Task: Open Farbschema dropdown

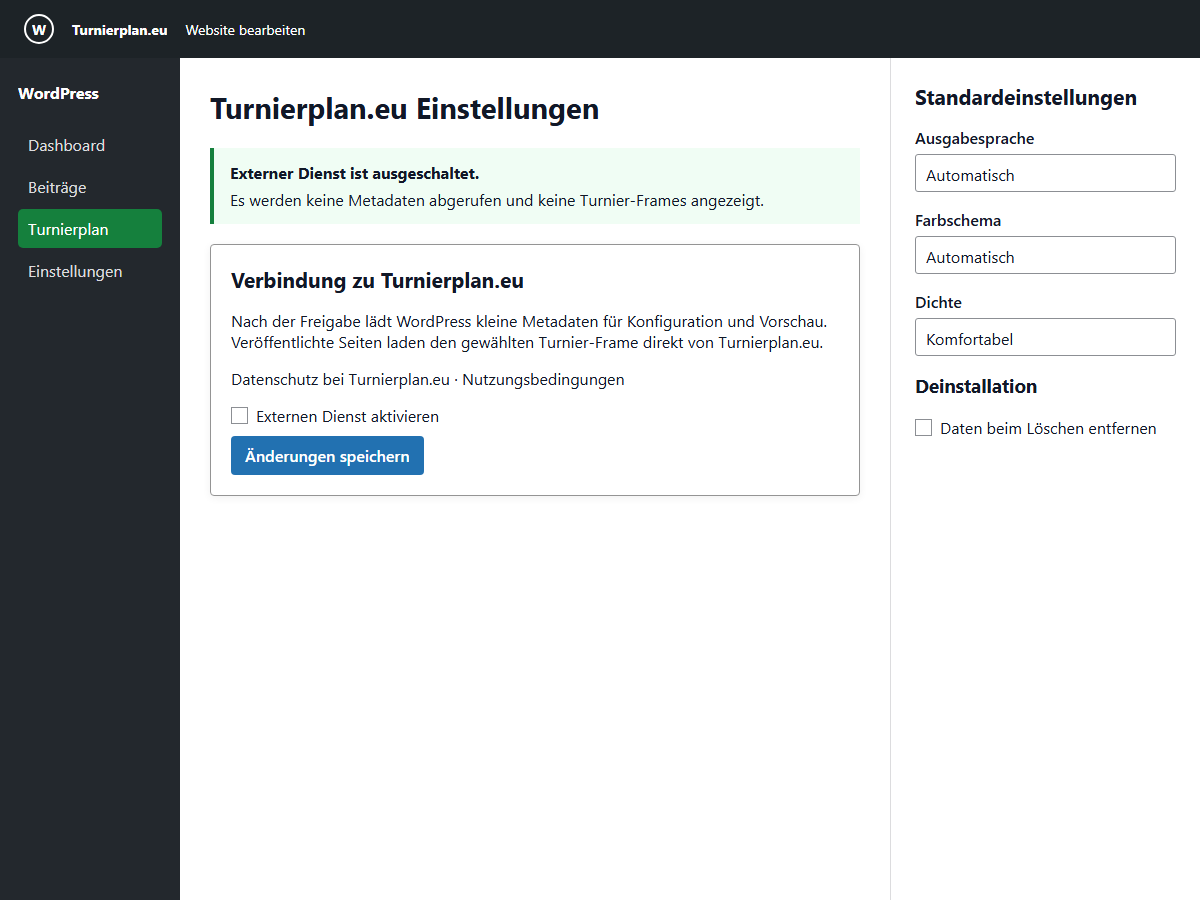Action: [x=1045, y=255]
